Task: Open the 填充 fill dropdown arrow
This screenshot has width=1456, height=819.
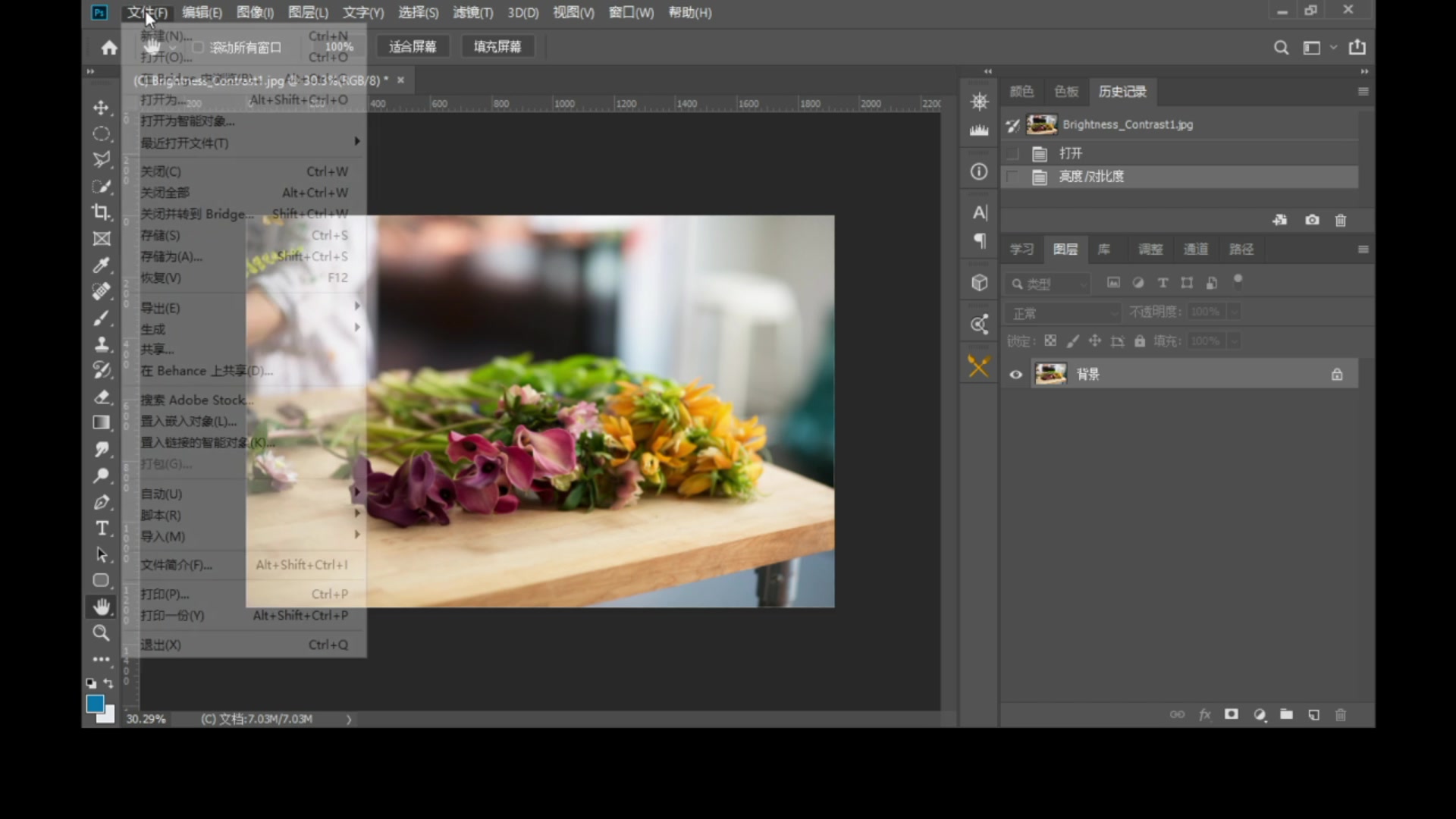Action: [x=1234, y=341]
